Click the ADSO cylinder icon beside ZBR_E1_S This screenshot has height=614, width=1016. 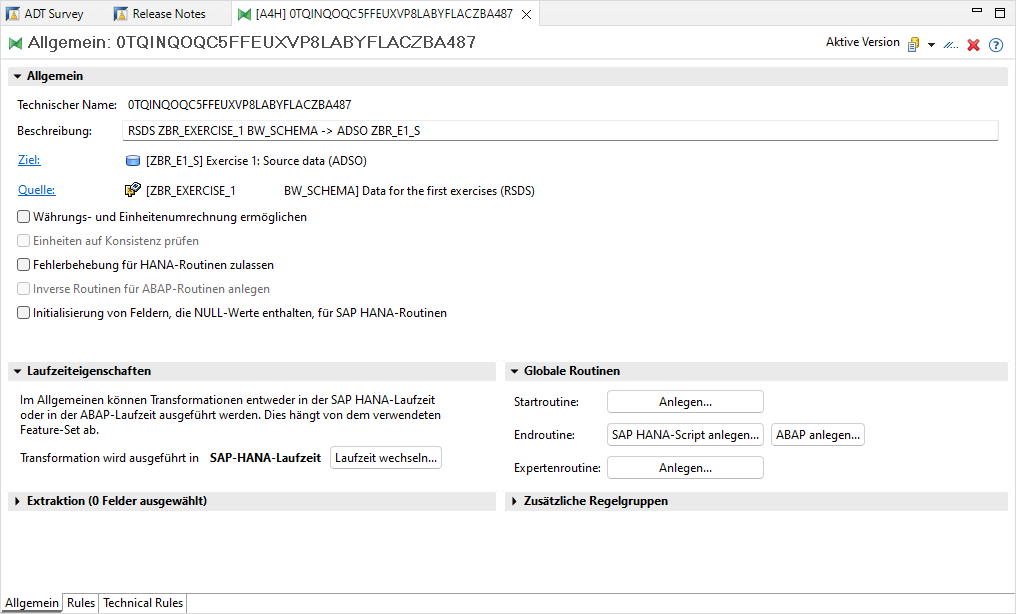pos(133,161)
